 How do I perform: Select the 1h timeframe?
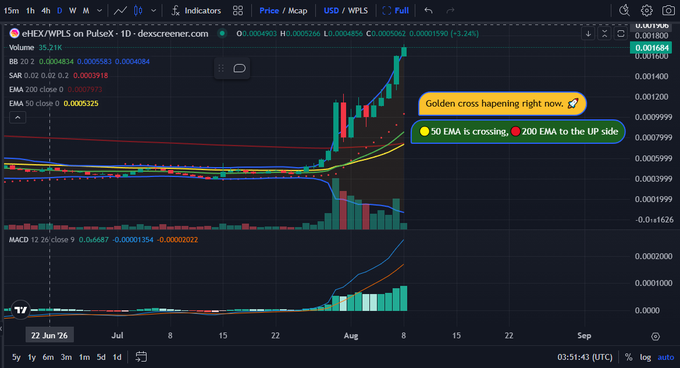30,10
